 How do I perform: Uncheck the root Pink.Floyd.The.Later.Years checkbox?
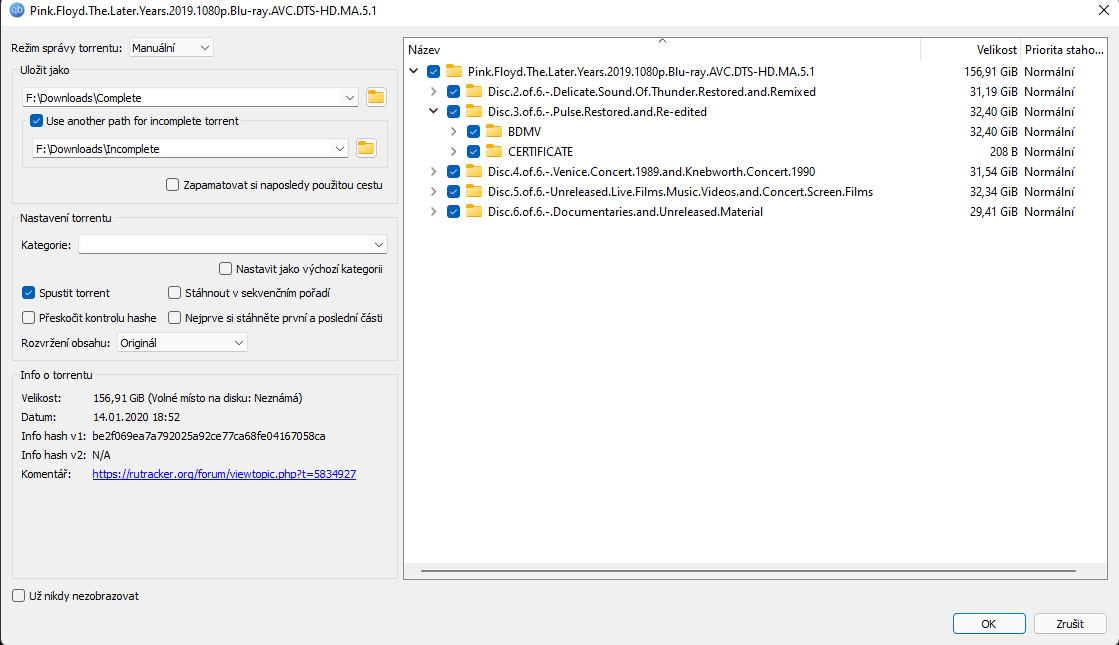(x=433, y=71)
